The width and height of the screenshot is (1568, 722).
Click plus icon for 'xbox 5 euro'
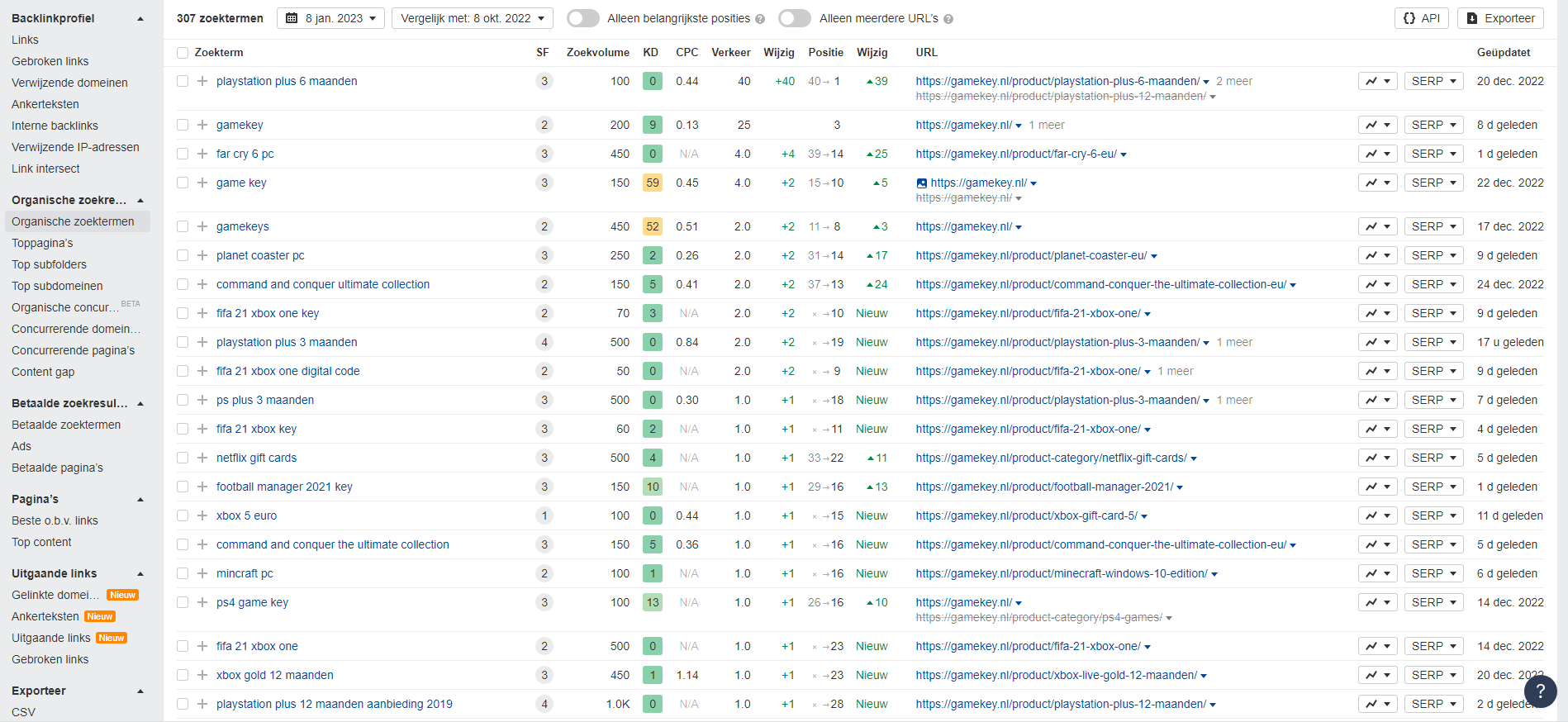click(x=202, y=515)
